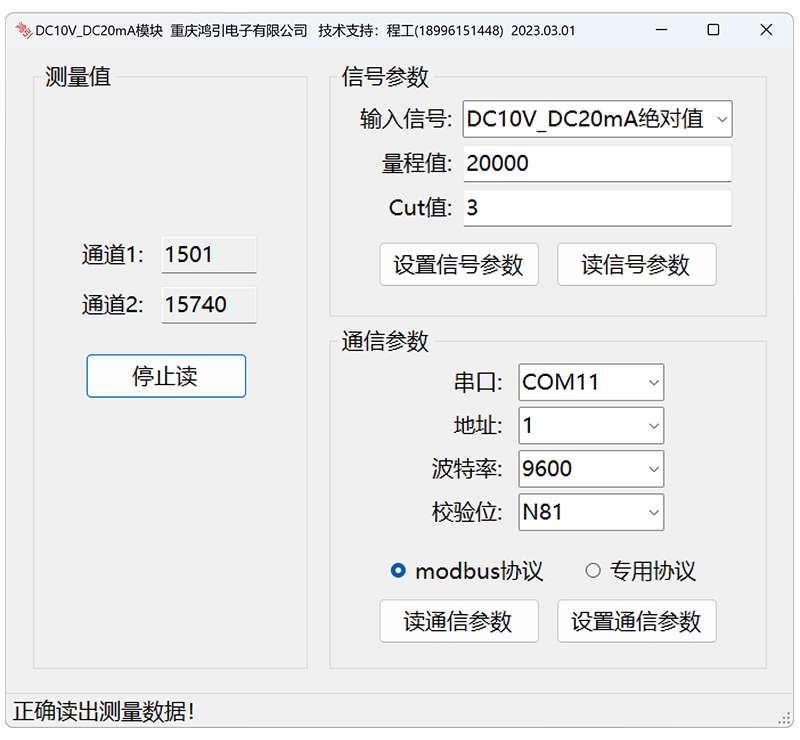The width and height of the screenshot is (800, 740).
Task: Open the 波特率 9600 dropdown
Action: [591, 468]
